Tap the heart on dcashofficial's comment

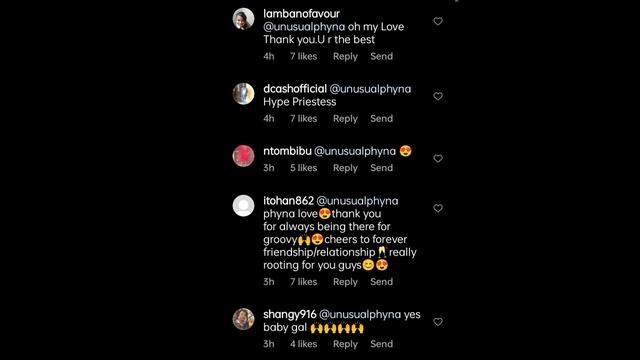(x=438, y=96)
